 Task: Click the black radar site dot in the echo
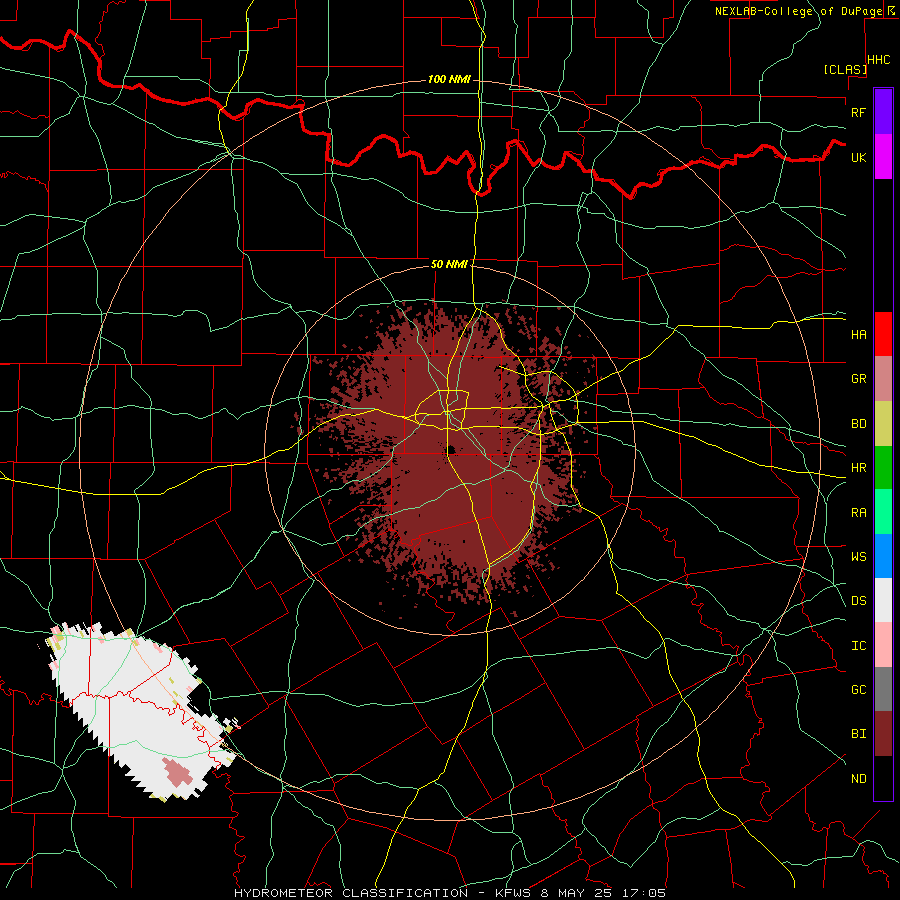451,449
